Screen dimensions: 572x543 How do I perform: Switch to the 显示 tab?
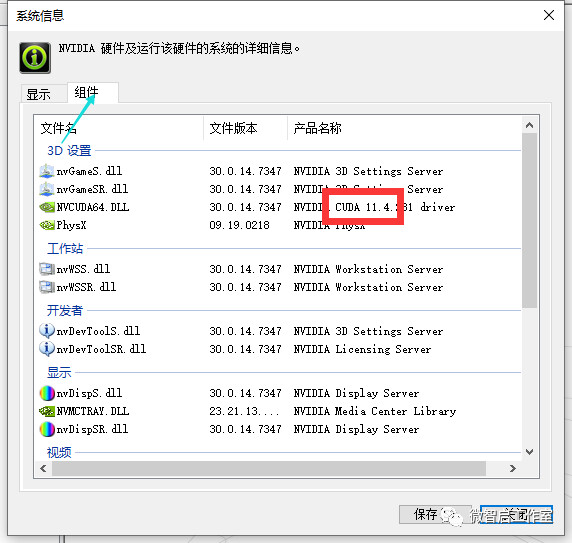click(43, 94)
